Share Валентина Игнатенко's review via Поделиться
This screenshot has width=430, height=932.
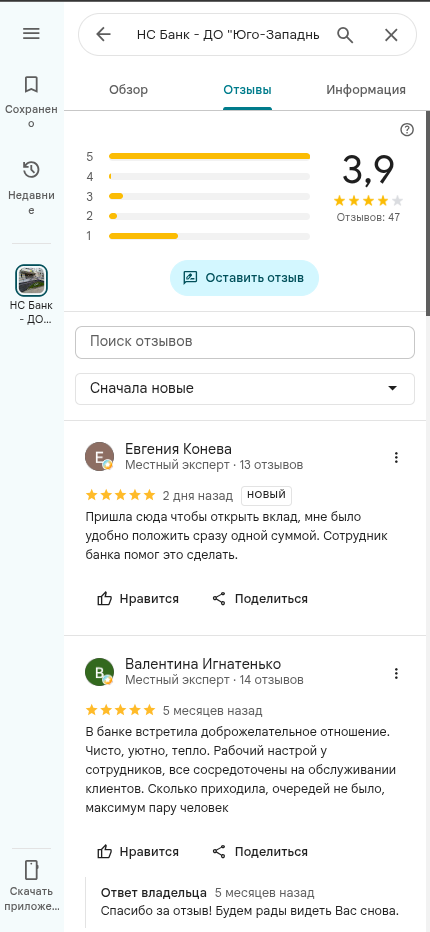(260, 852)
